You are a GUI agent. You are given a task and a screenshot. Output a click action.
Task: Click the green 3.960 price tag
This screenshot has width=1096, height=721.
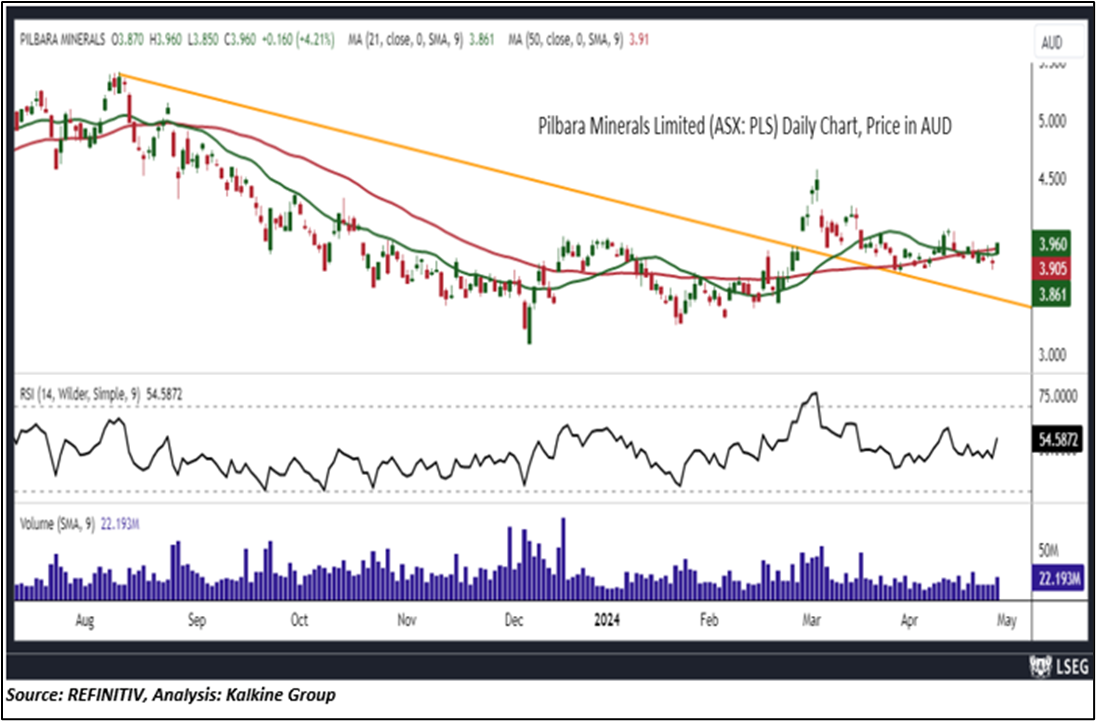[1051, 245]
